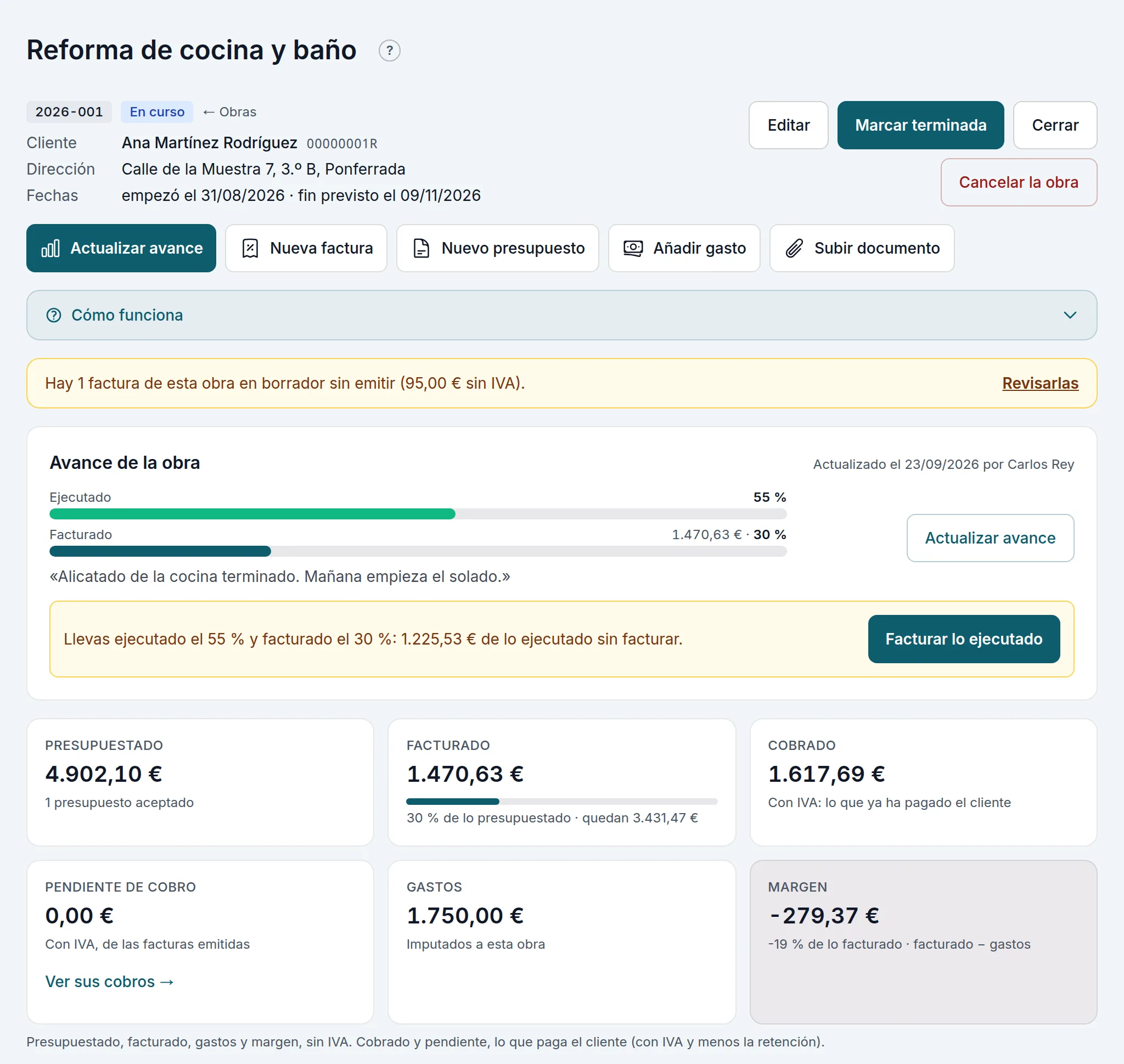
Task: Click the page title Reforma de cocina y baño
Action: click(x=192, y=50)
